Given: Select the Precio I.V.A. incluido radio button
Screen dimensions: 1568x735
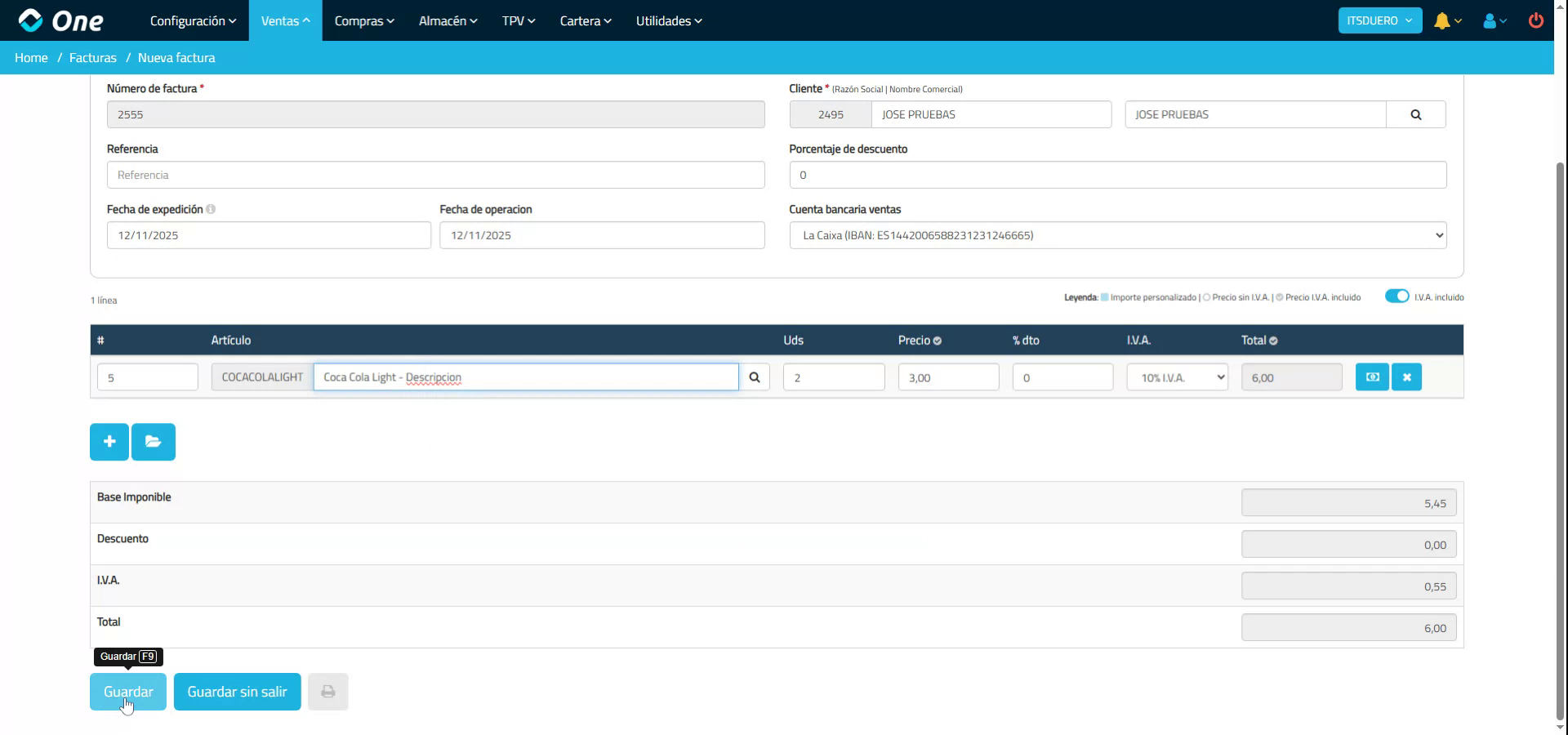Looking at the screenshot, I should (x=1281, y=297).
